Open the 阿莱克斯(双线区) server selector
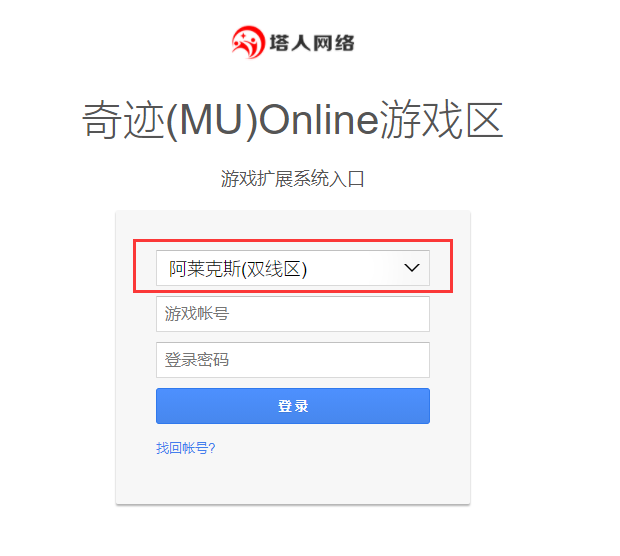Image resolution: width=620 pixels, height=556 pixels. (293, 268)
